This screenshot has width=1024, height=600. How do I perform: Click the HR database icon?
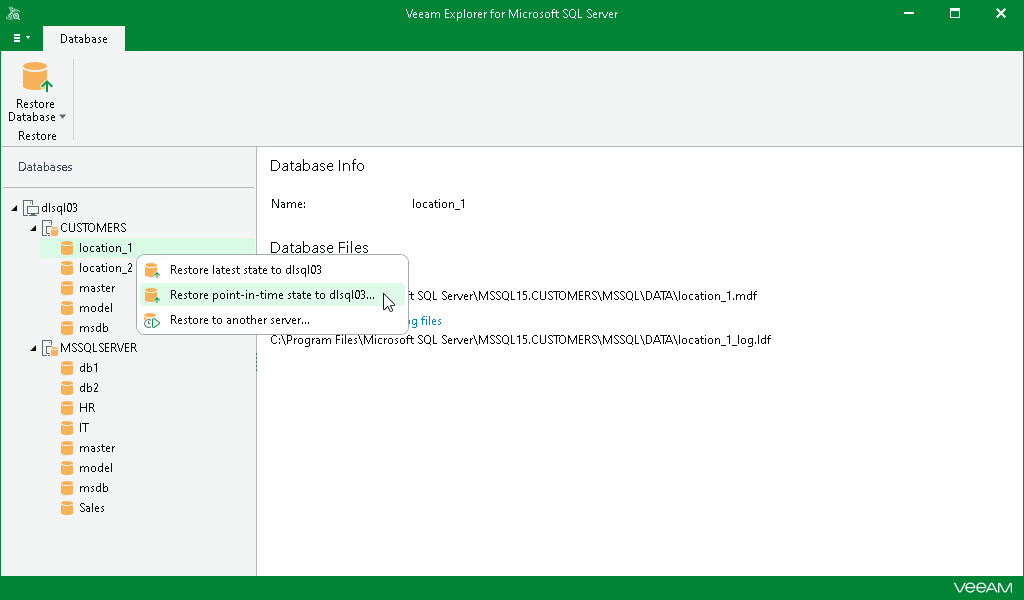pos(67,408)
